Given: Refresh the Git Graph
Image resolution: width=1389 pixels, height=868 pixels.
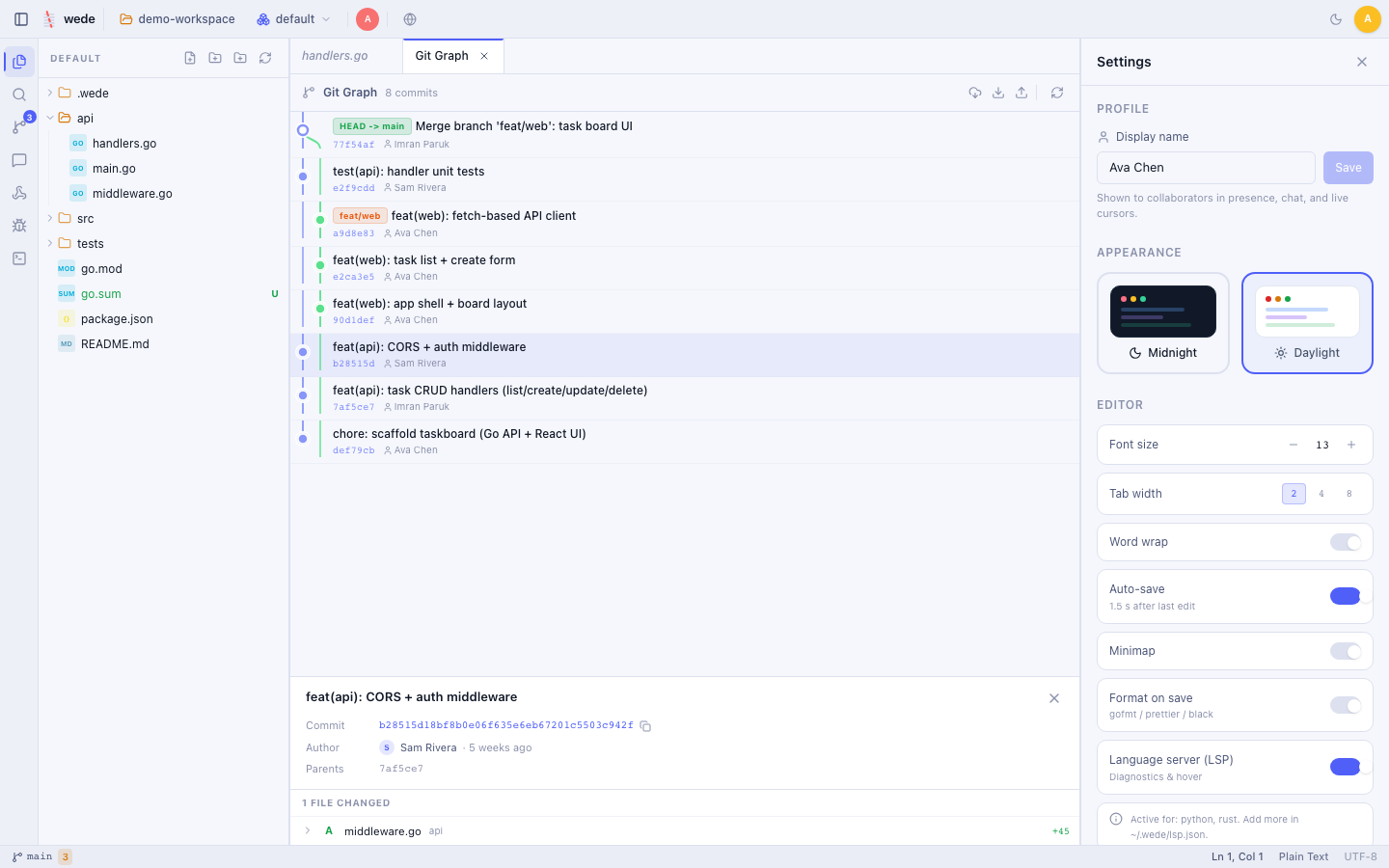Looking at the screenshot, I should pyautogui.click(x=1057, y=93).
